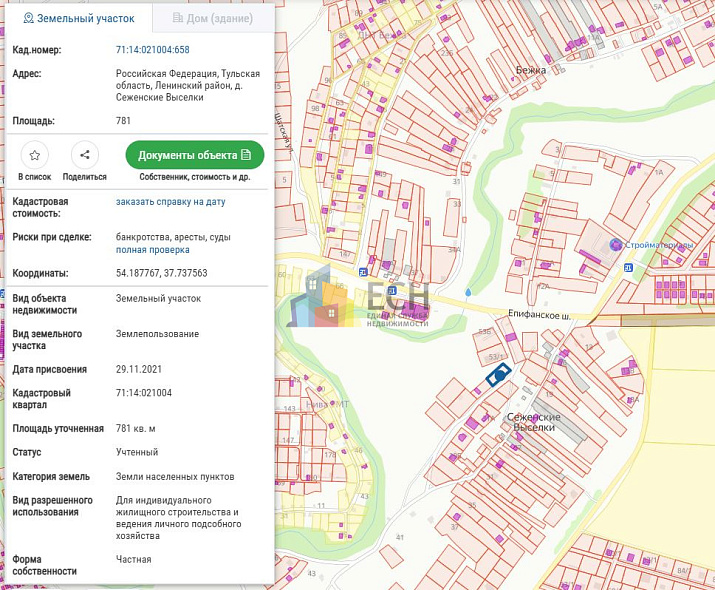Click the blue water drop marker on map
715x590 pixels.
[468, 292]
